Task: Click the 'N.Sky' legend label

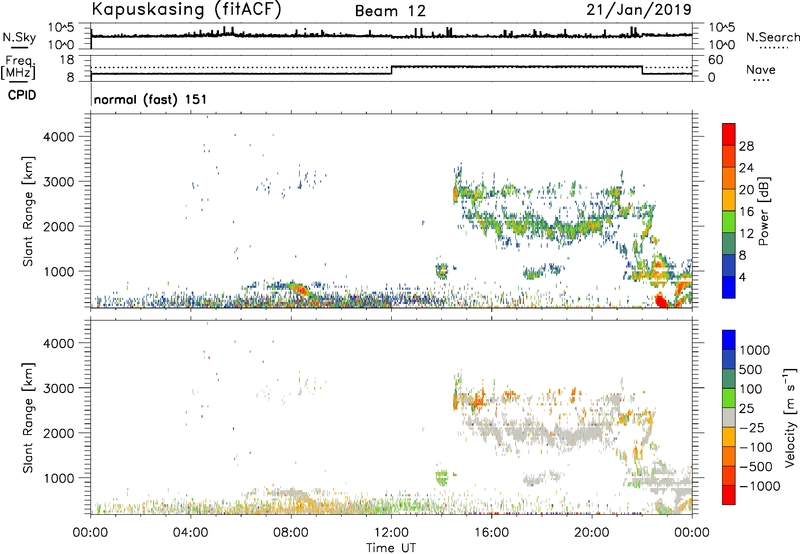Action: pyautogui.click(x=19, y=37)
